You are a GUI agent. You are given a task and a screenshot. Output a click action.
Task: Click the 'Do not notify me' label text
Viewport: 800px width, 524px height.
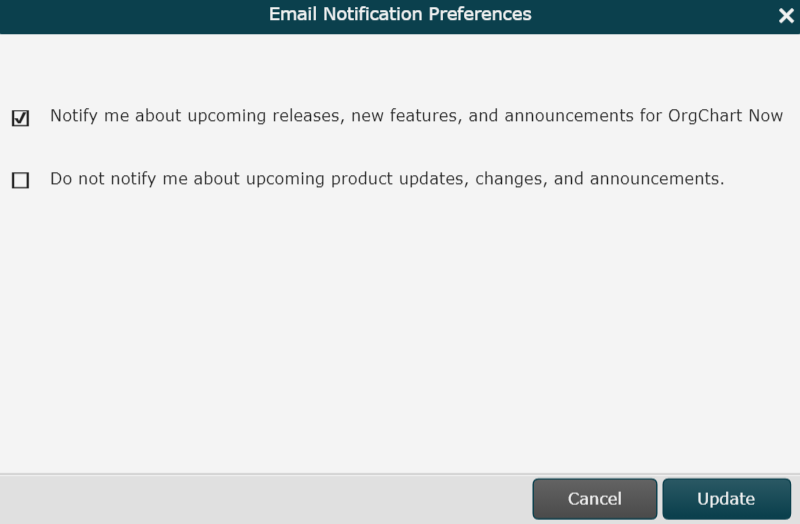coord(386,180)
